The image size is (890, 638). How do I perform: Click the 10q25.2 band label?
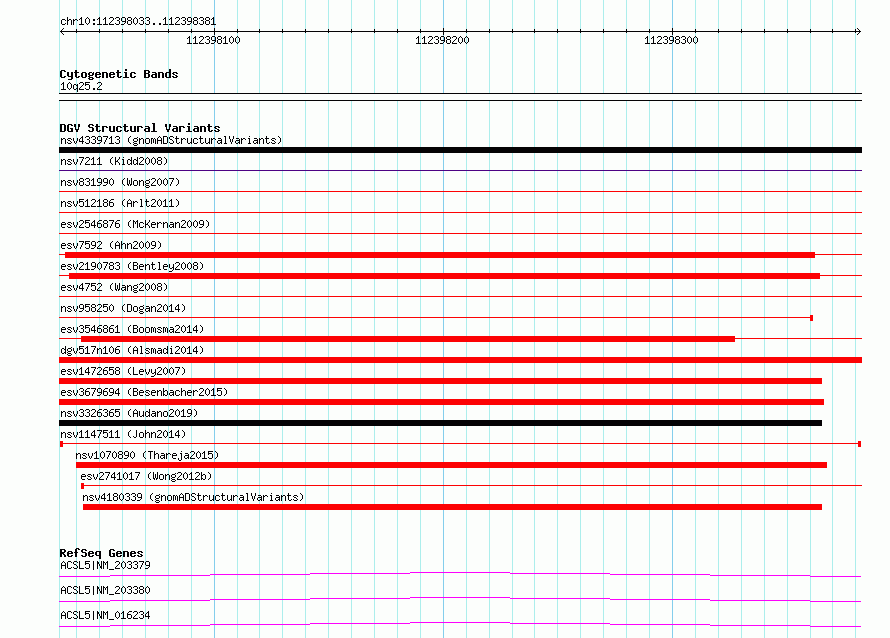click(81, 86)
